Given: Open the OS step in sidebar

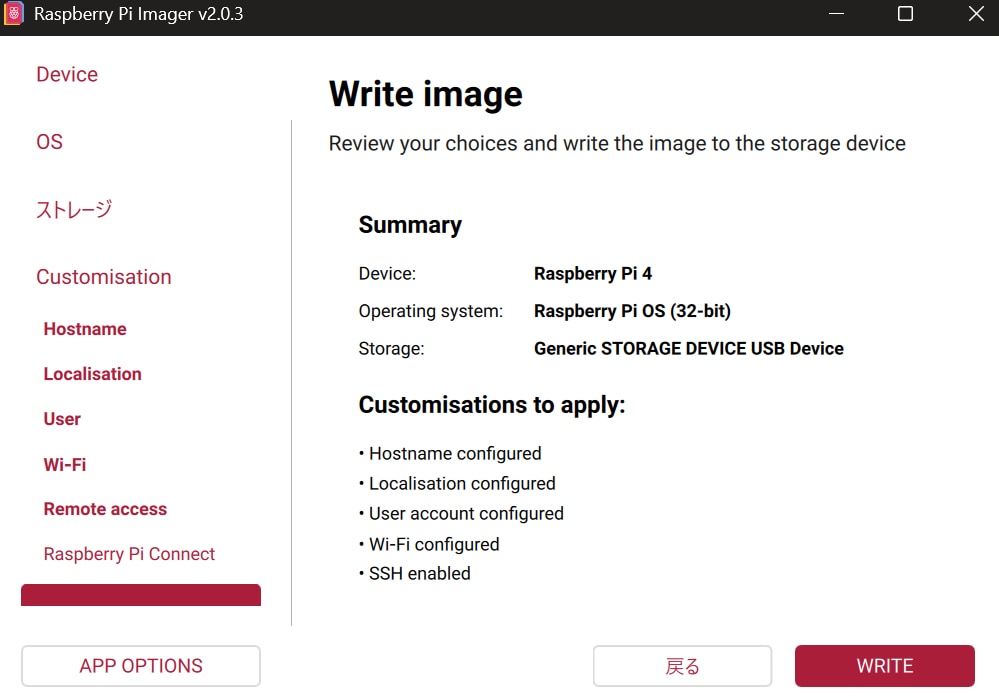Looking at the screenshot, I should click(x=49, y=142).
